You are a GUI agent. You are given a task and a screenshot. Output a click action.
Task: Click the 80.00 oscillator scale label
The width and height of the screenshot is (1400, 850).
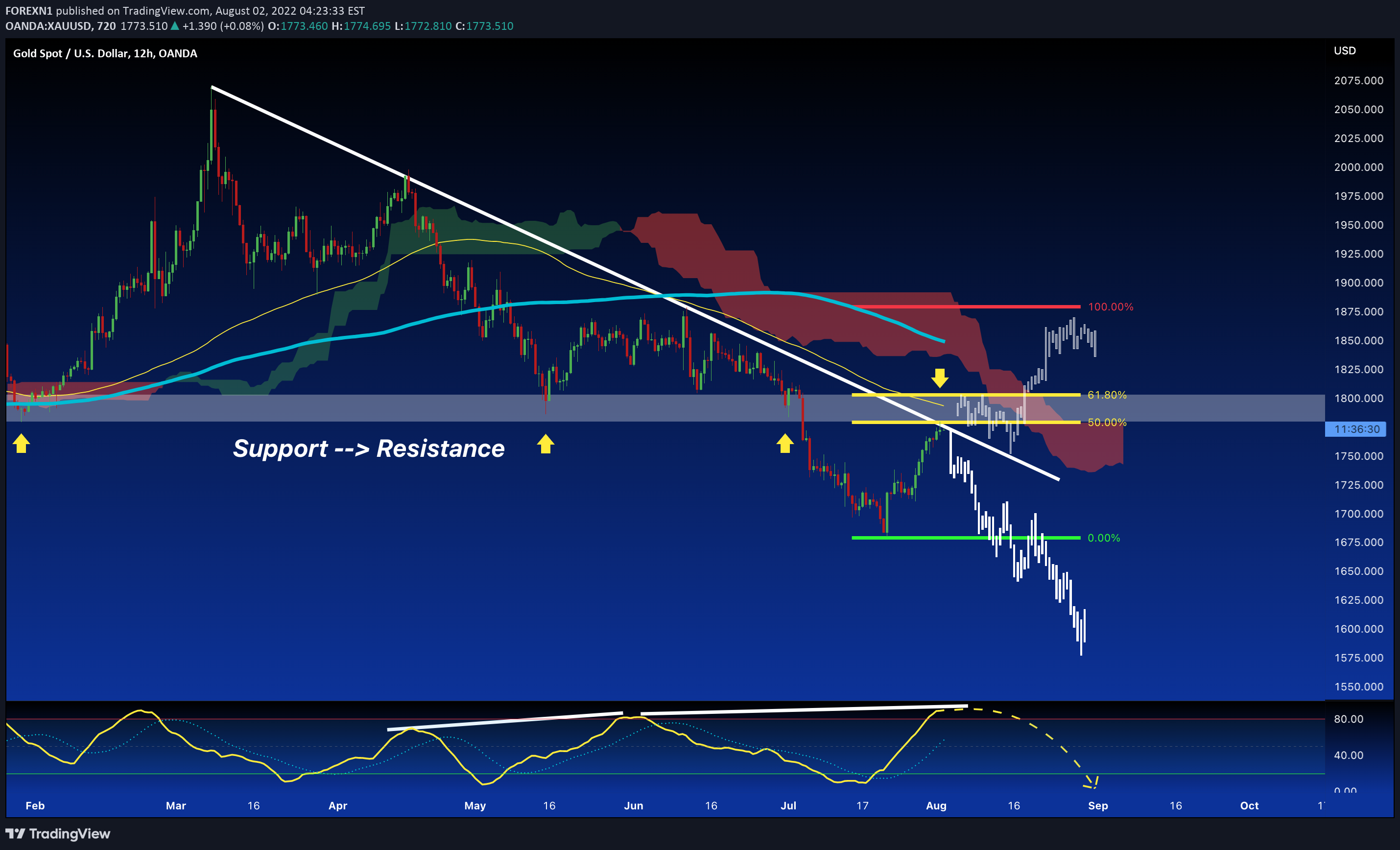[1348, 719]
